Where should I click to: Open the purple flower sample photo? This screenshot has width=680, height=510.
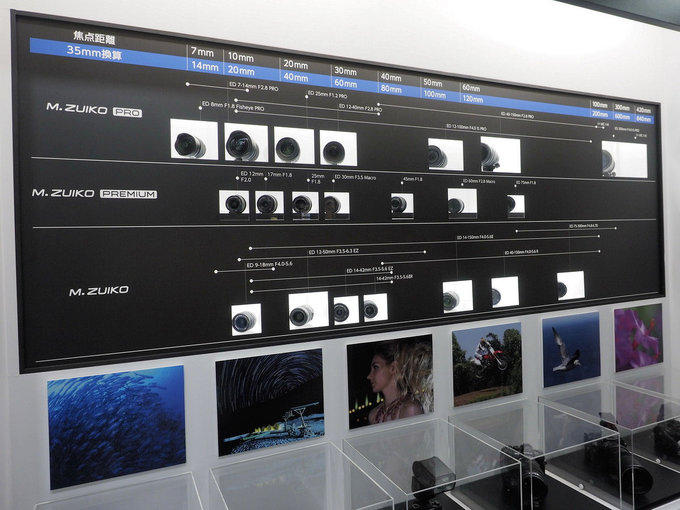tap(638, 338)
